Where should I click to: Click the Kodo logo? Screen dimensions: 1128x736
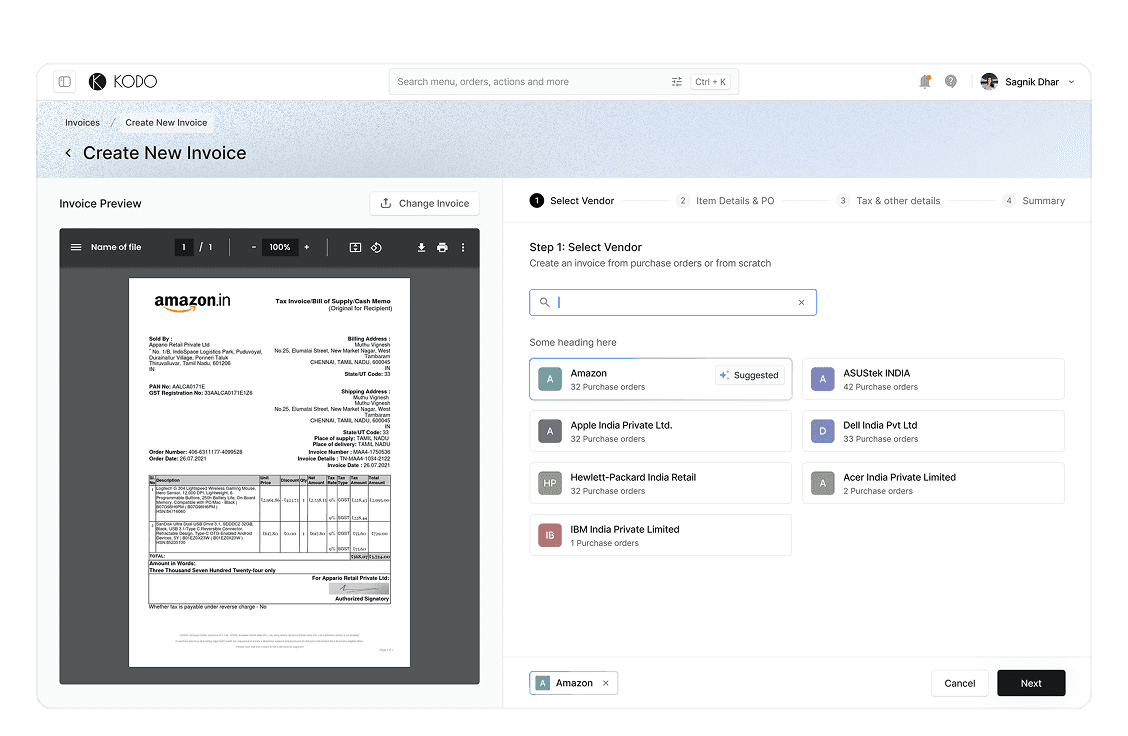pos(123,82)
